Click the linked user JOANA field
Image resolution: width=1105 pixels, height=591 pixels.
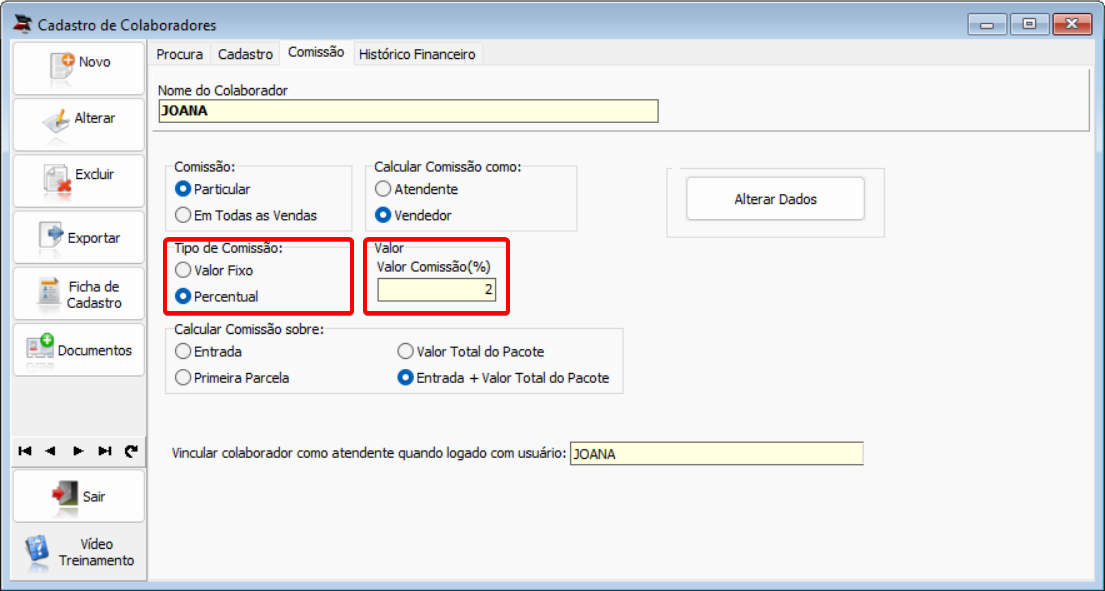716,454
